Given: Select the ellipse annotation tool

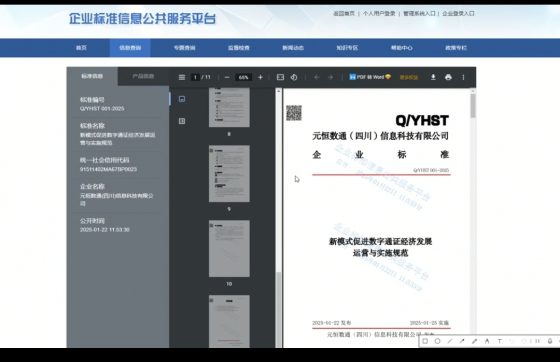Looking at the screenshot, I should tap(438, 341).
